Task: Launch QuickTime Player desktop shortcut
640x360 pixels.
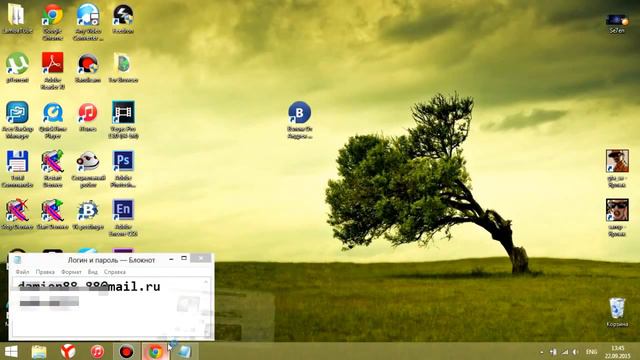Action: coord(53,119)
